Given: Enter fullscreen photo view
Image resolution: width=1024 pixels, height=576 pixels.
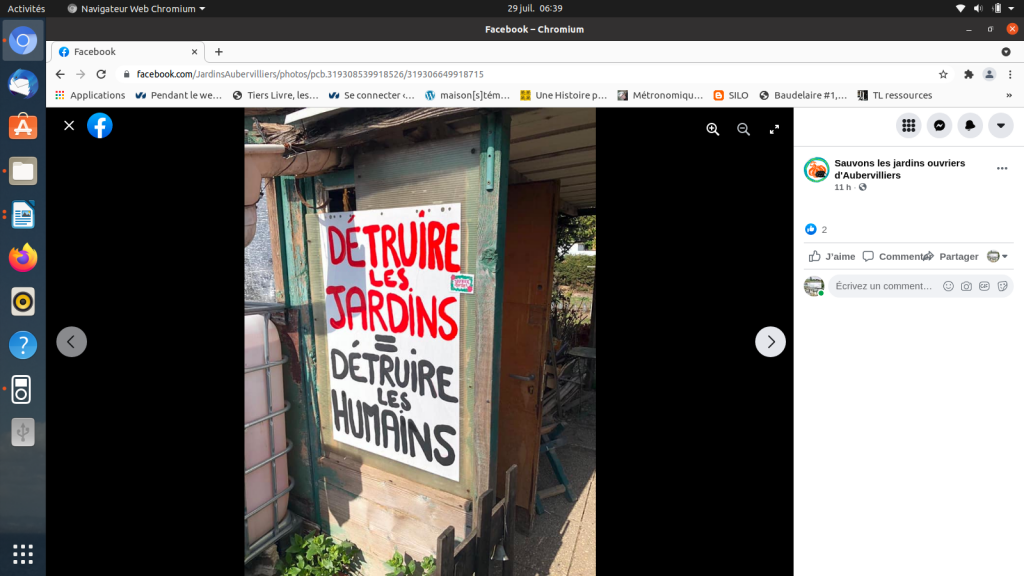Looking at the screenshot, I should 774,129.
